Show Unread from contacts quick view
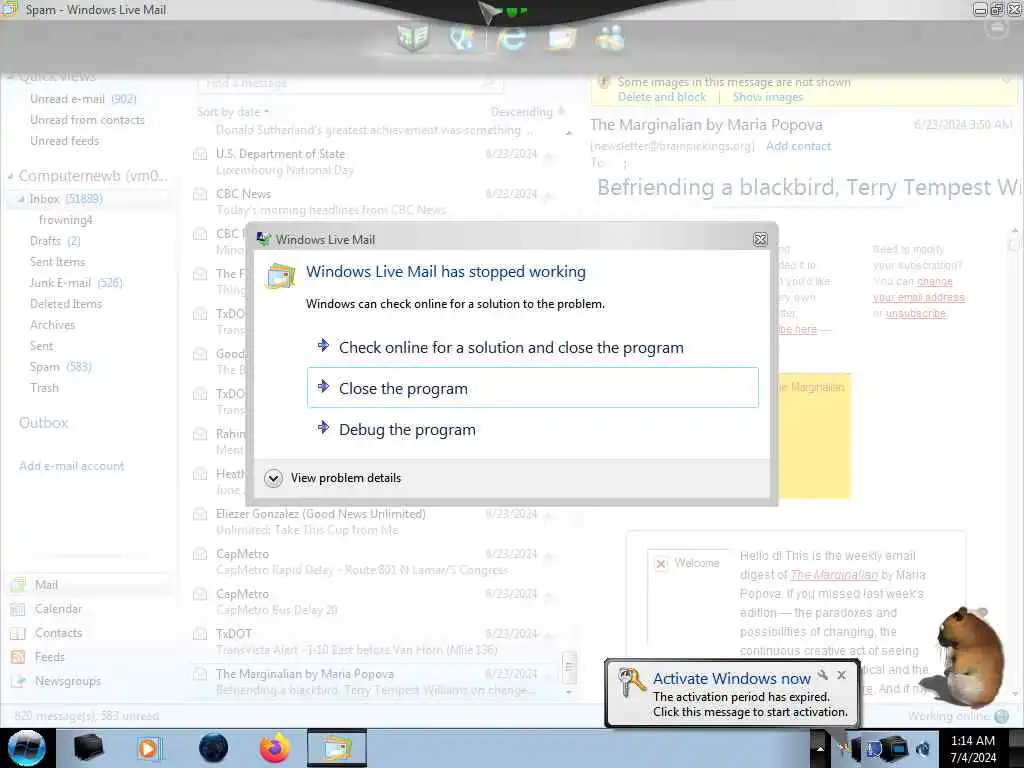 87,120
